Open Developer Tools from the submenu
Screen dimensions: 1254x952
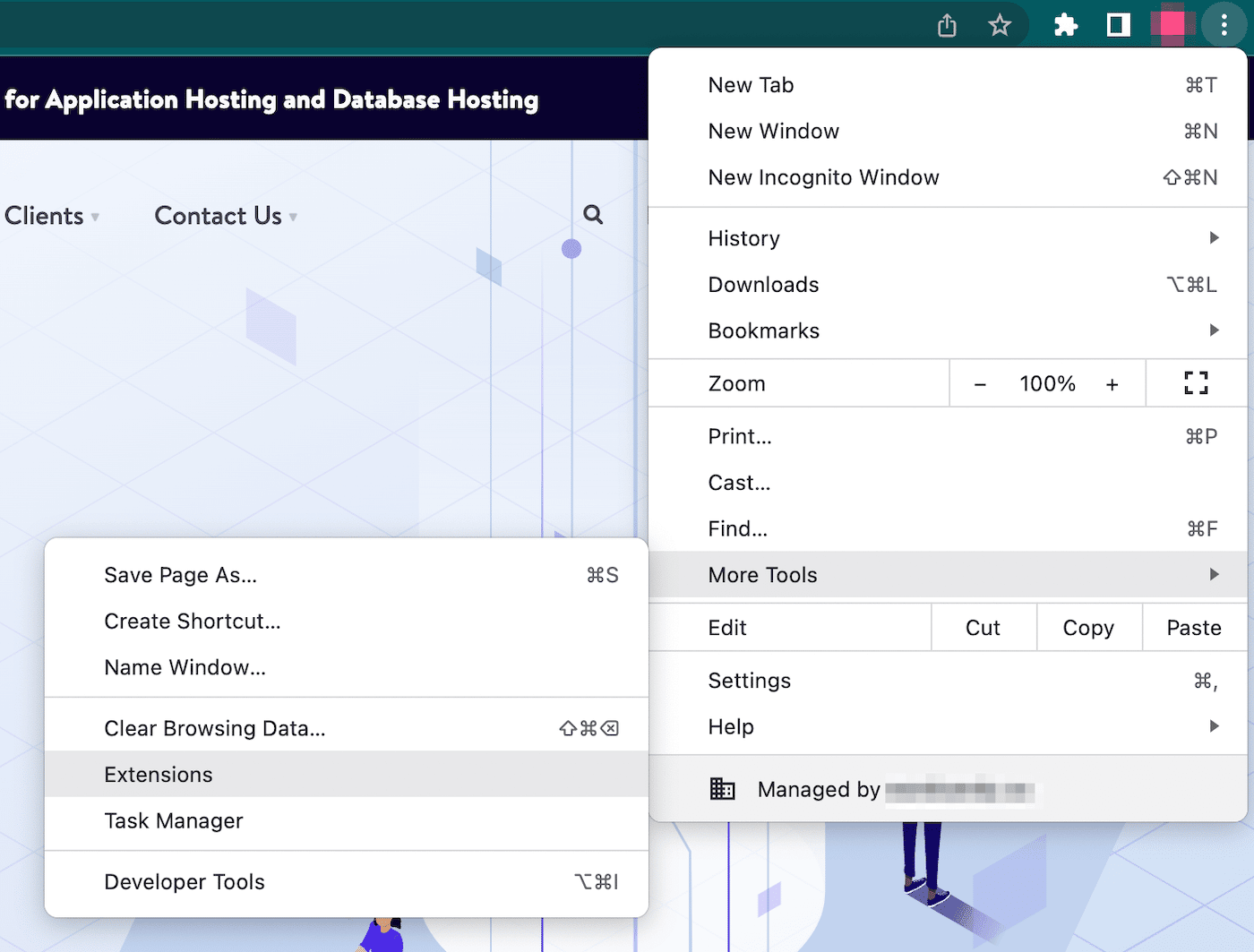pos(184,881)
